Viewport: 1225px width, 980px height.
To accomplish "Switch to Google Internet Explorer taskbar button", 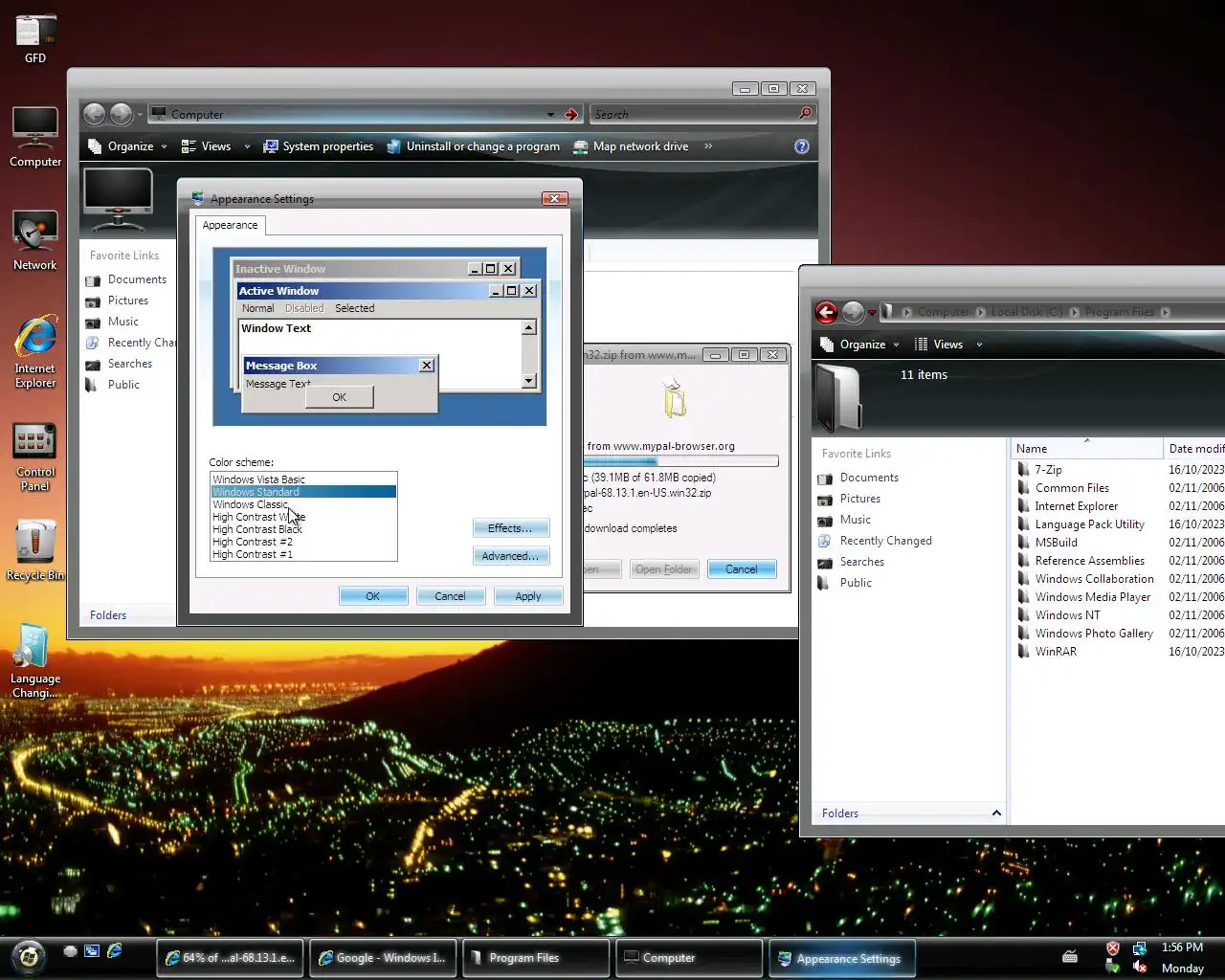I will (x=383, y=958).
